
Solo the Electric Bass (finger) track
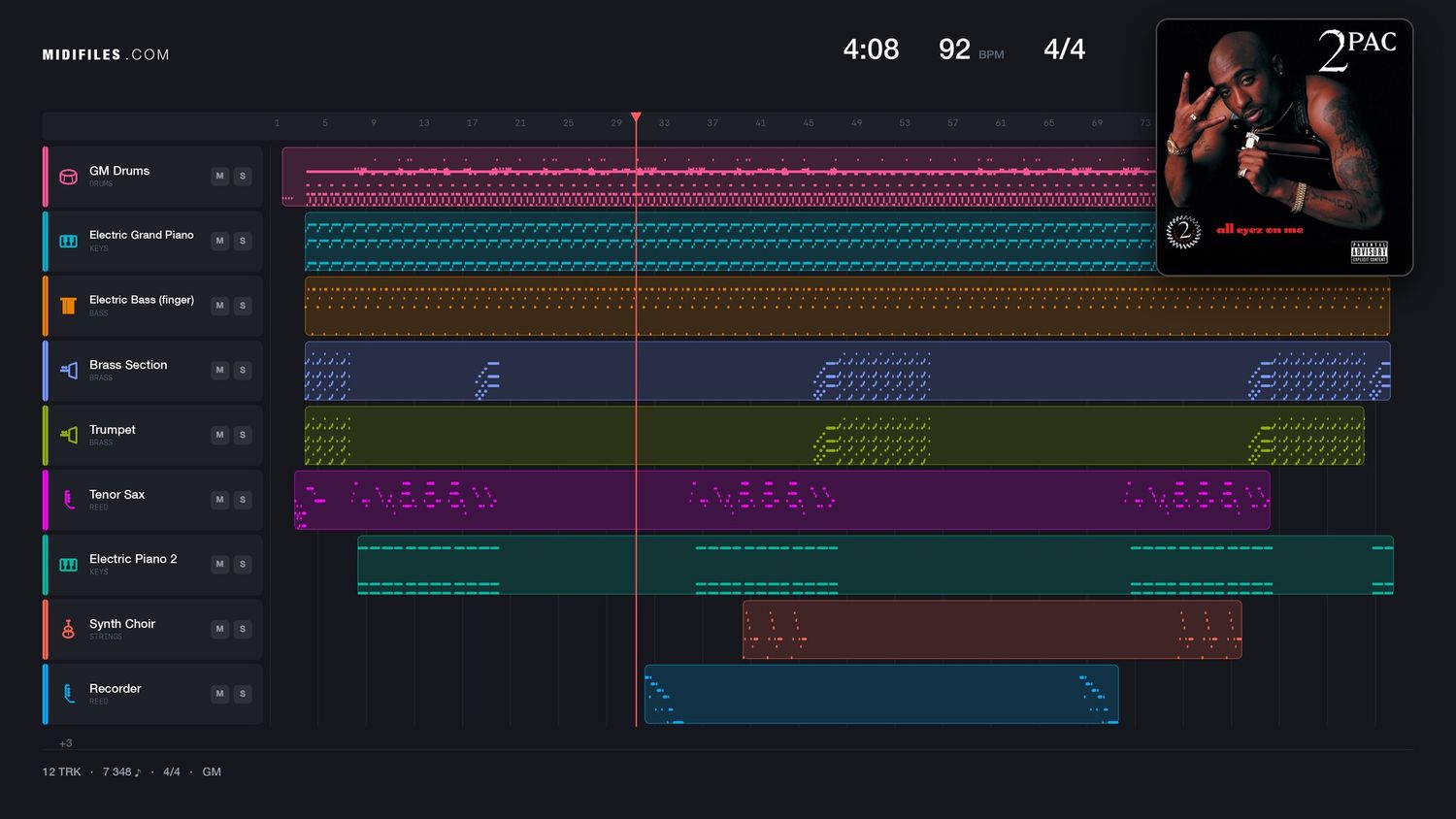point(243,306)
